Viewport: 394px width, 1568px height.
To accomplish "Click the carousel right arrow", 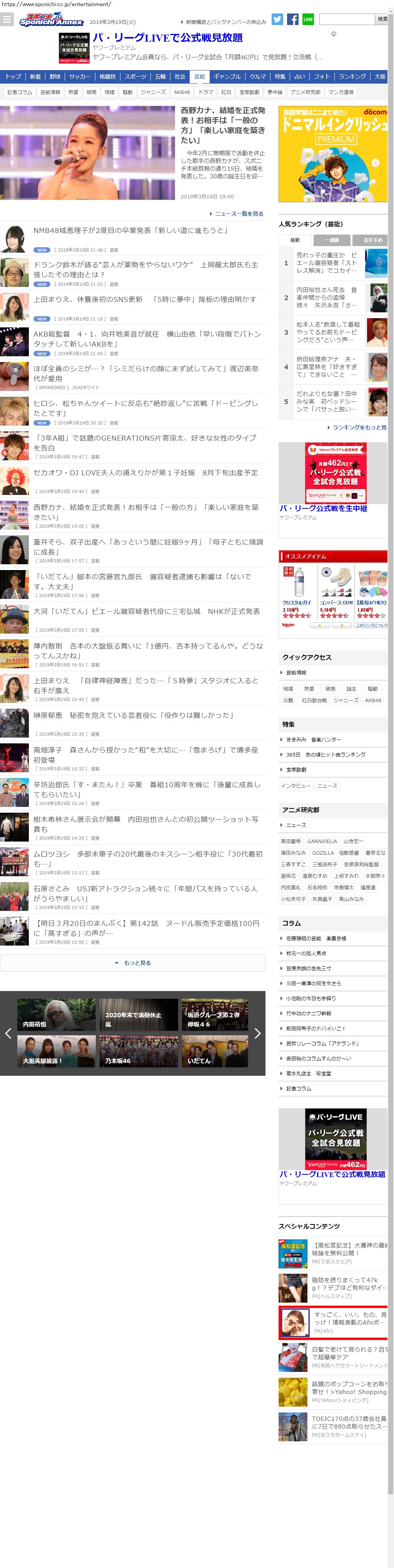I will coord(257,1033).
